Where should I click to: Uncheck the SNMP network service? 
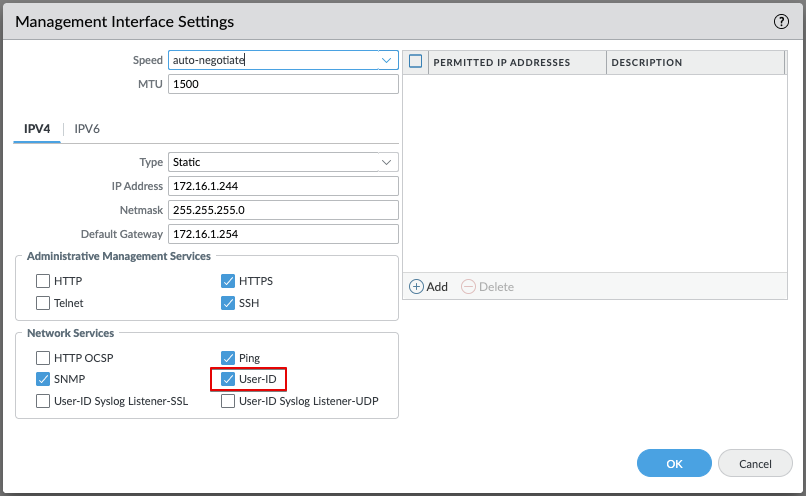click(43, 379)
